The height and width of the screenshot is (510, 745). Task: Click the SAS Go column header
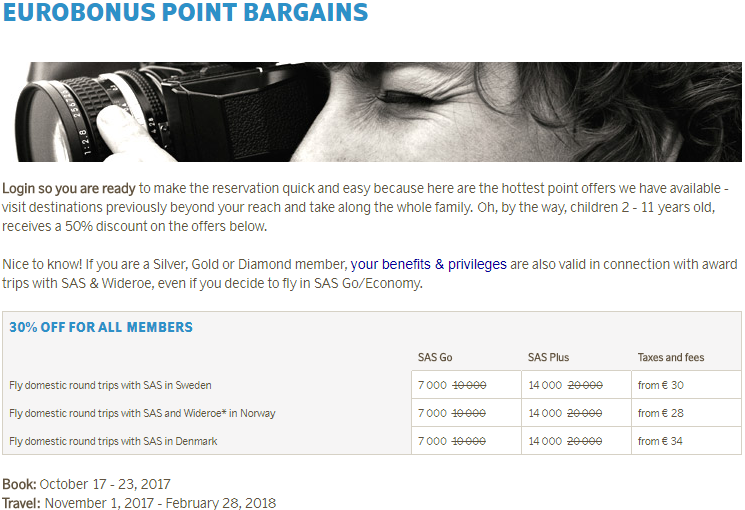tap(435, 357)
